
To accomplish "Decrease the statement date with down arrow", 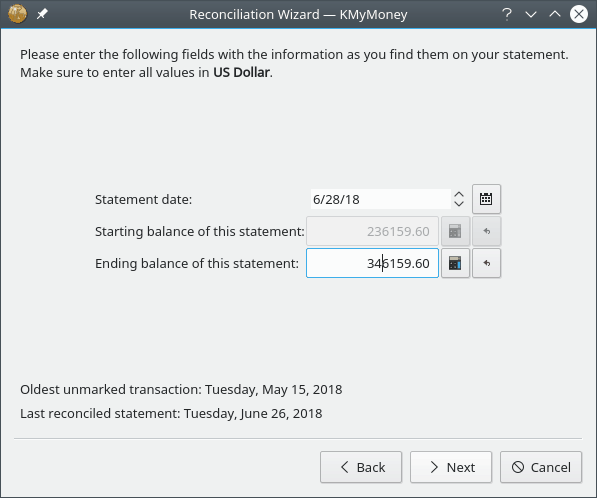I will pyautogui.click(x=459, y=204).
